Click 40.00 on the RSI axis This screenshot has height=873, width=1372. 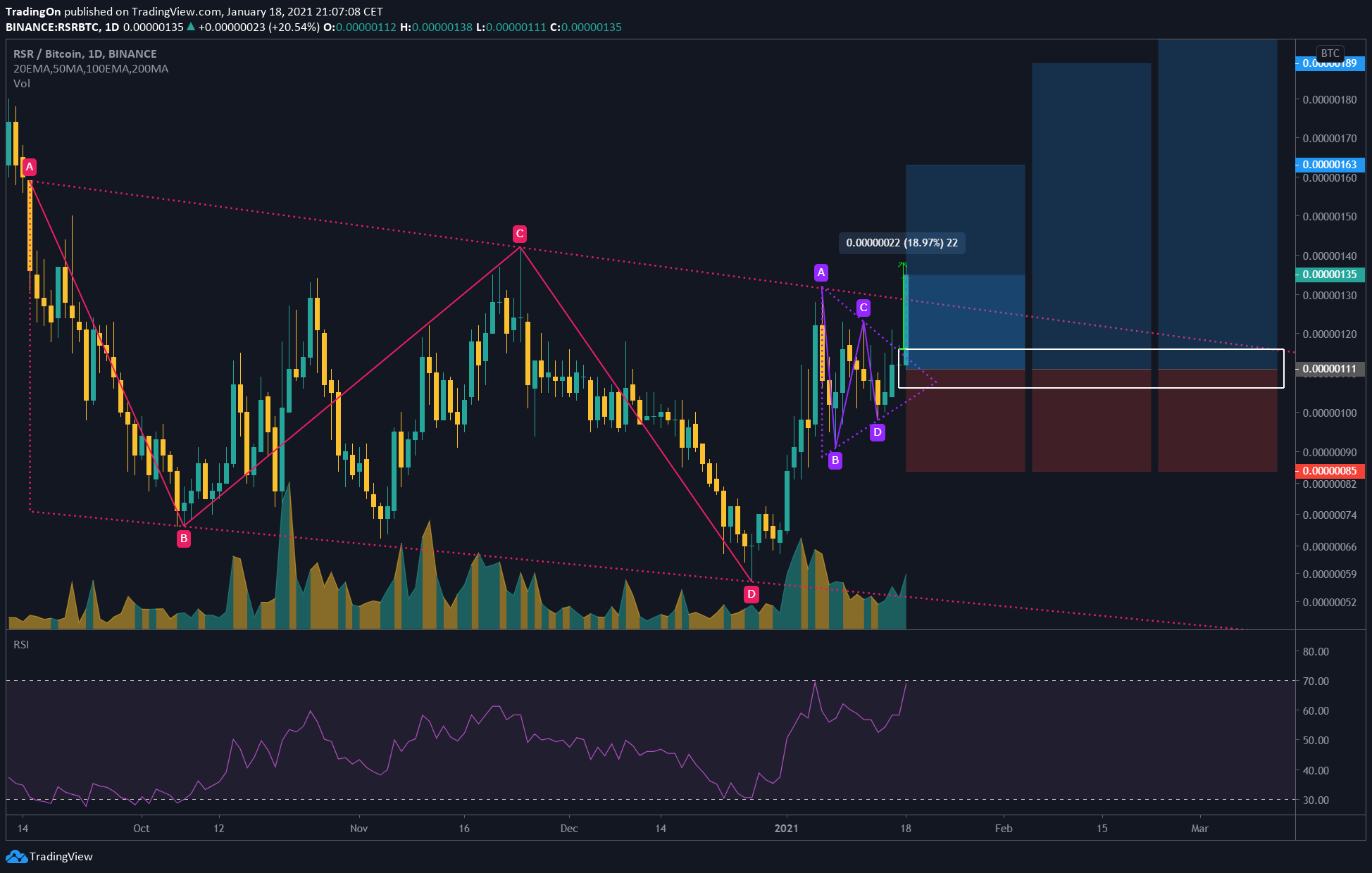(1316, 771)
